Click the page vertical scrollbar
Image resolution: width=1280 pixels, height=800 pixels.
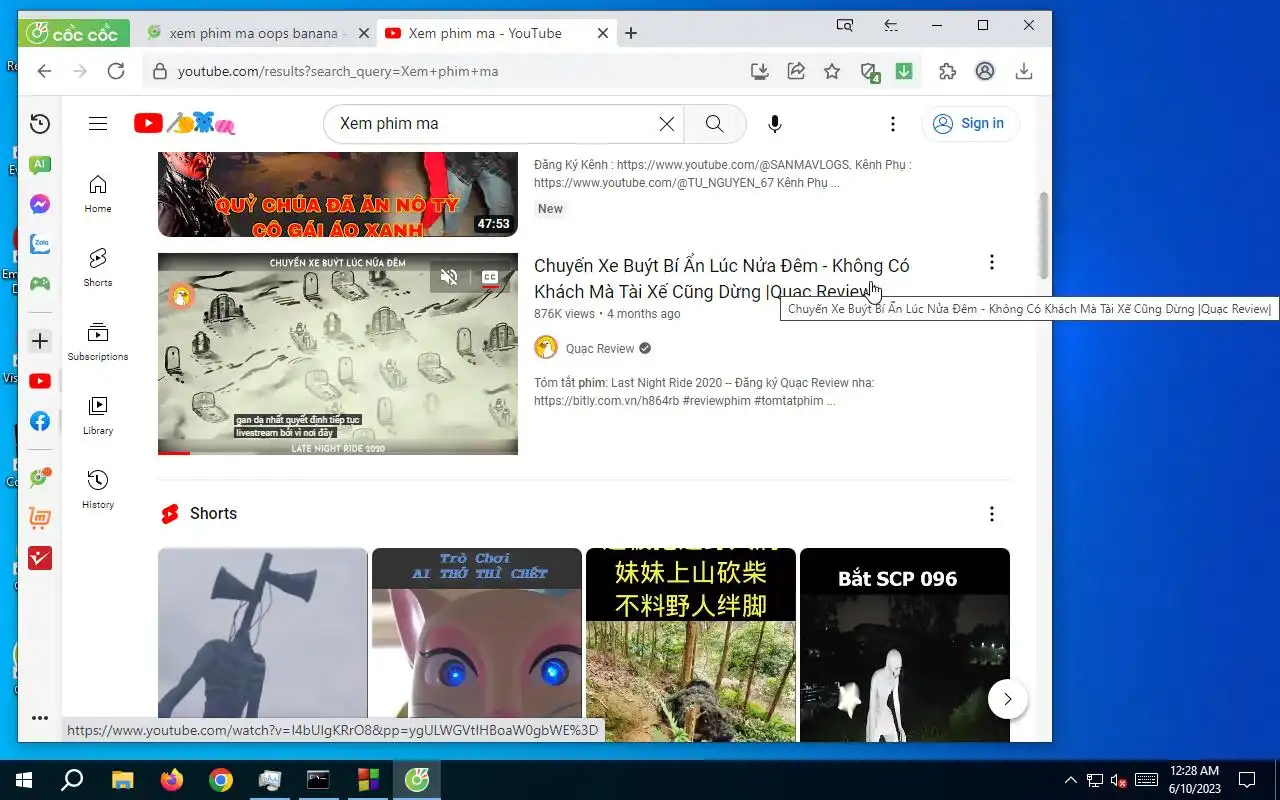[1044, 235]
